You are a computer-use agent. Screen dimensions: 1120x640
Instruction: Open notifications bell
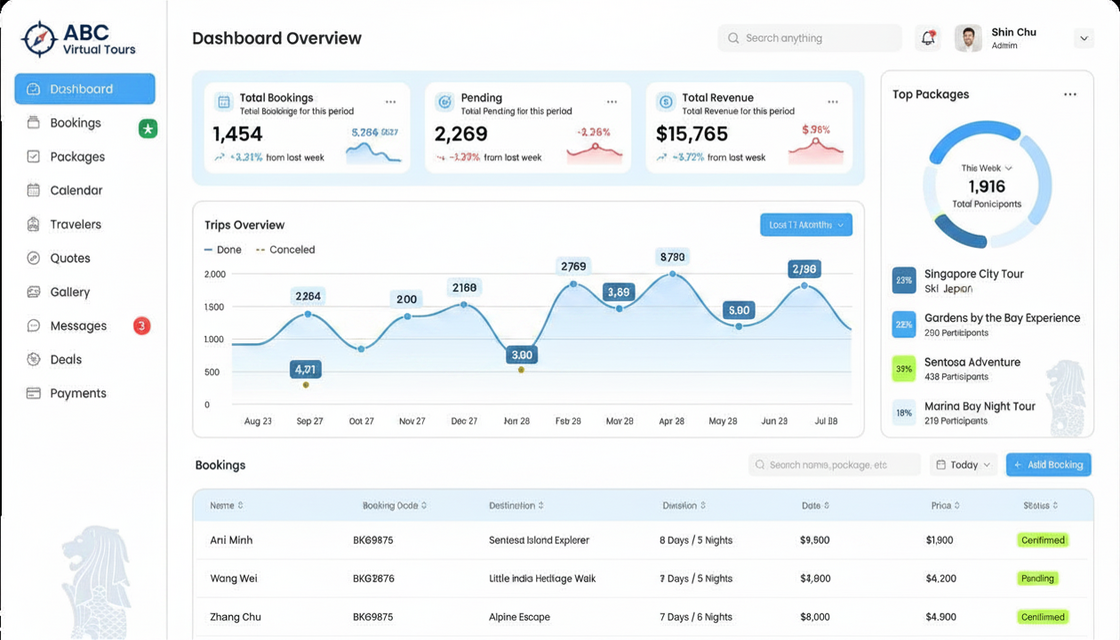click(x=928, y=38)
